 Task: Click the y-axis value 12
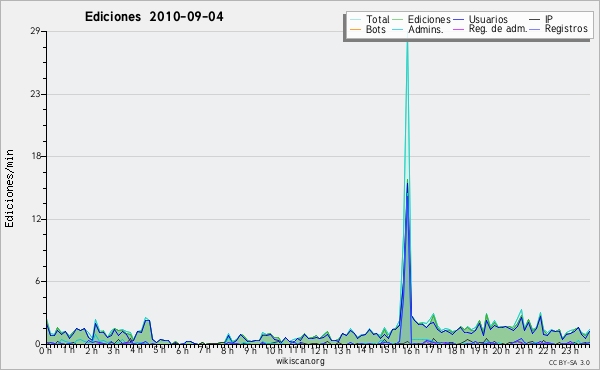pyautogui.click(x=35, y=219)
